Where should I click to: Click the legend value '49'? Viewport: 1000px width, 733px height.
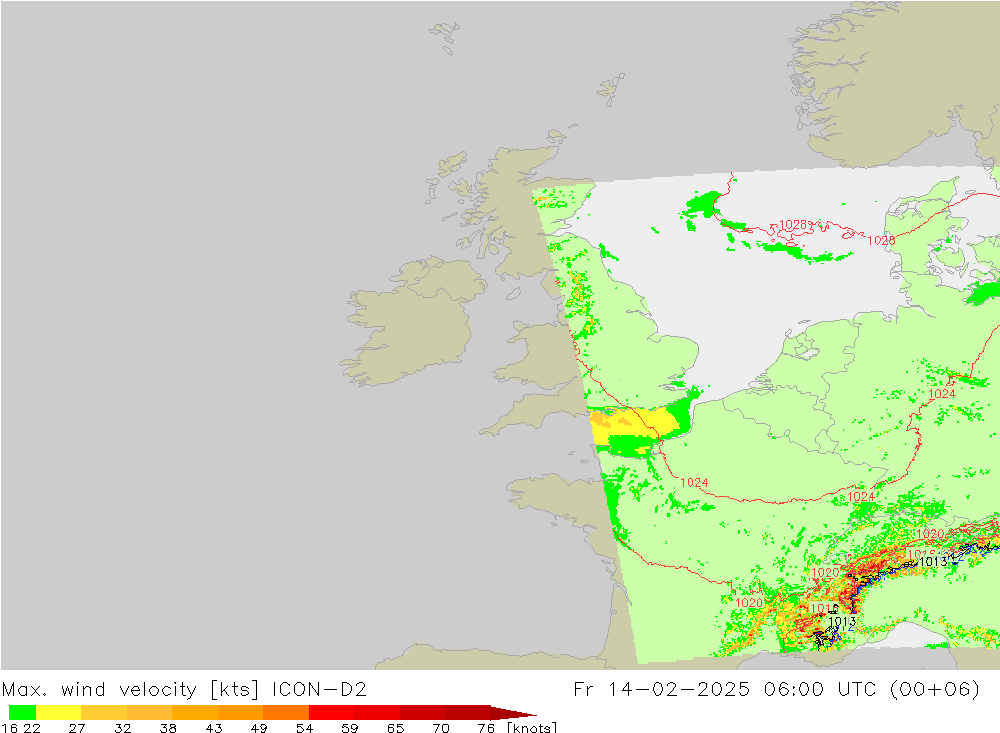pos(259,728)
